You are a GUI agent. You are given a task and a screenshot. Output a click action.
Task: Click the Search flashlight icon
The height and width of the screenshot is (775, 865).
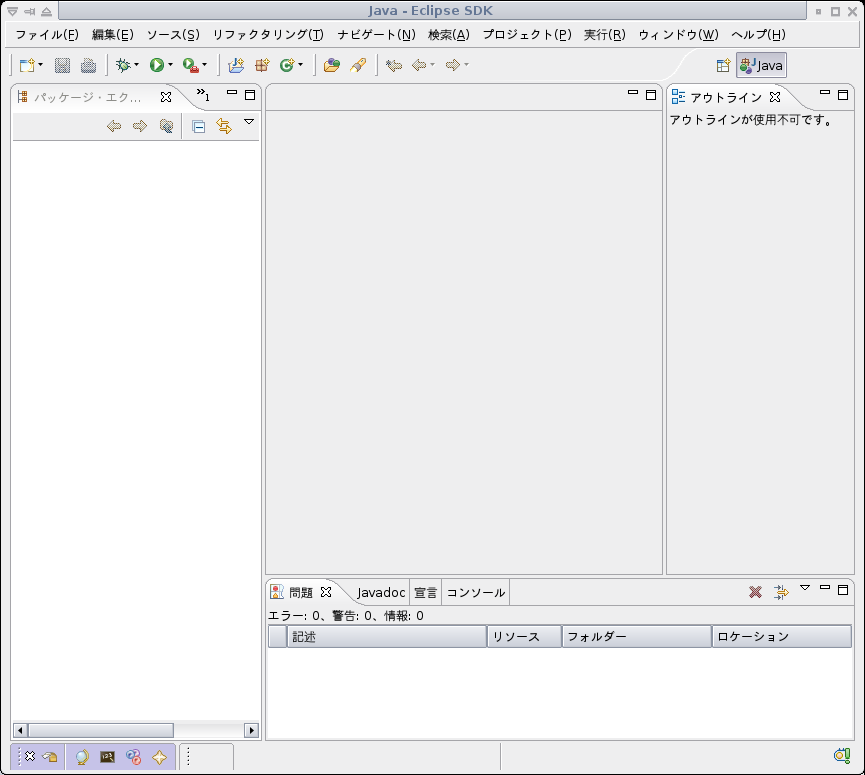coord(358,65)
